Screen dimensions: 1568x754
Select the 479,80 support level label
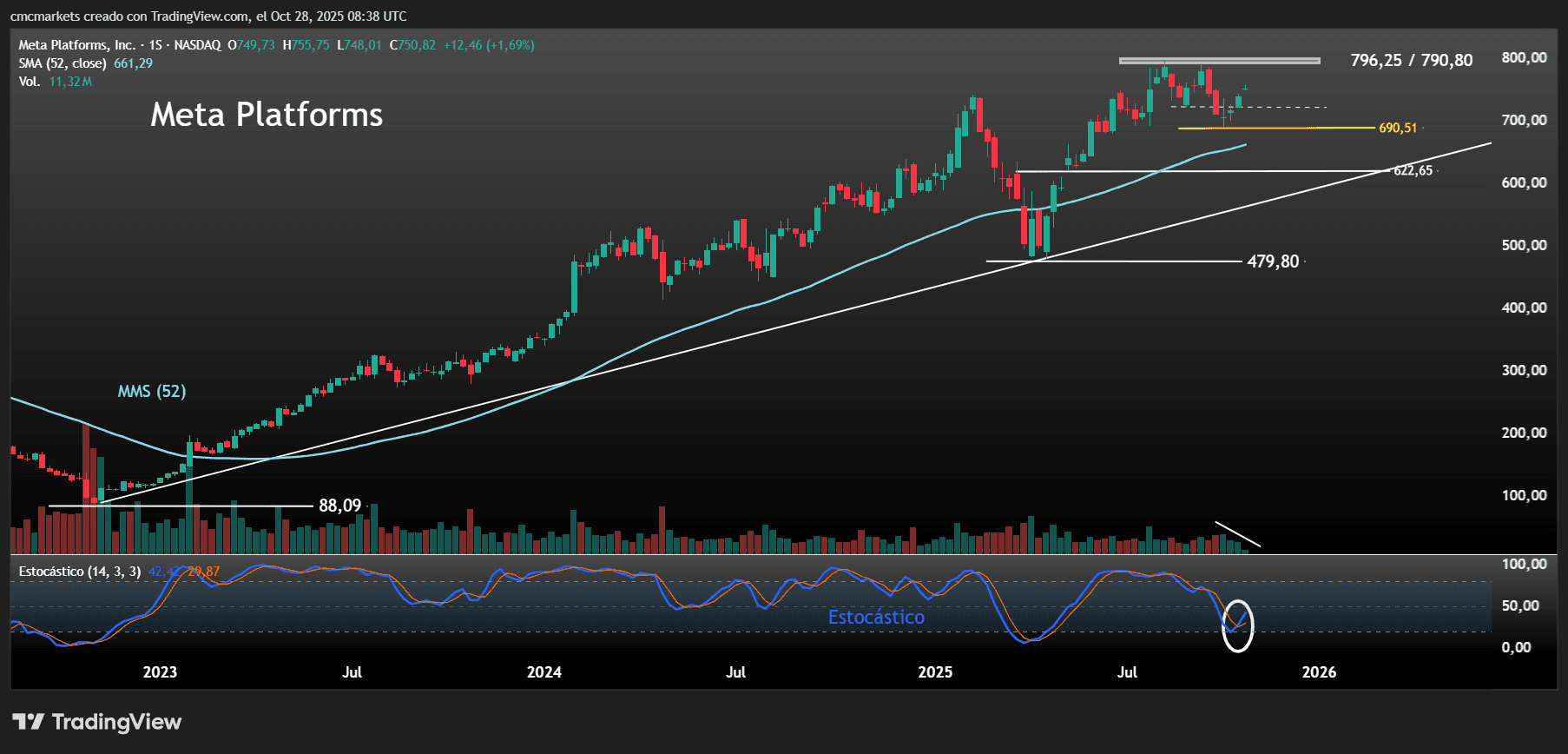[x=1273, y=261]
